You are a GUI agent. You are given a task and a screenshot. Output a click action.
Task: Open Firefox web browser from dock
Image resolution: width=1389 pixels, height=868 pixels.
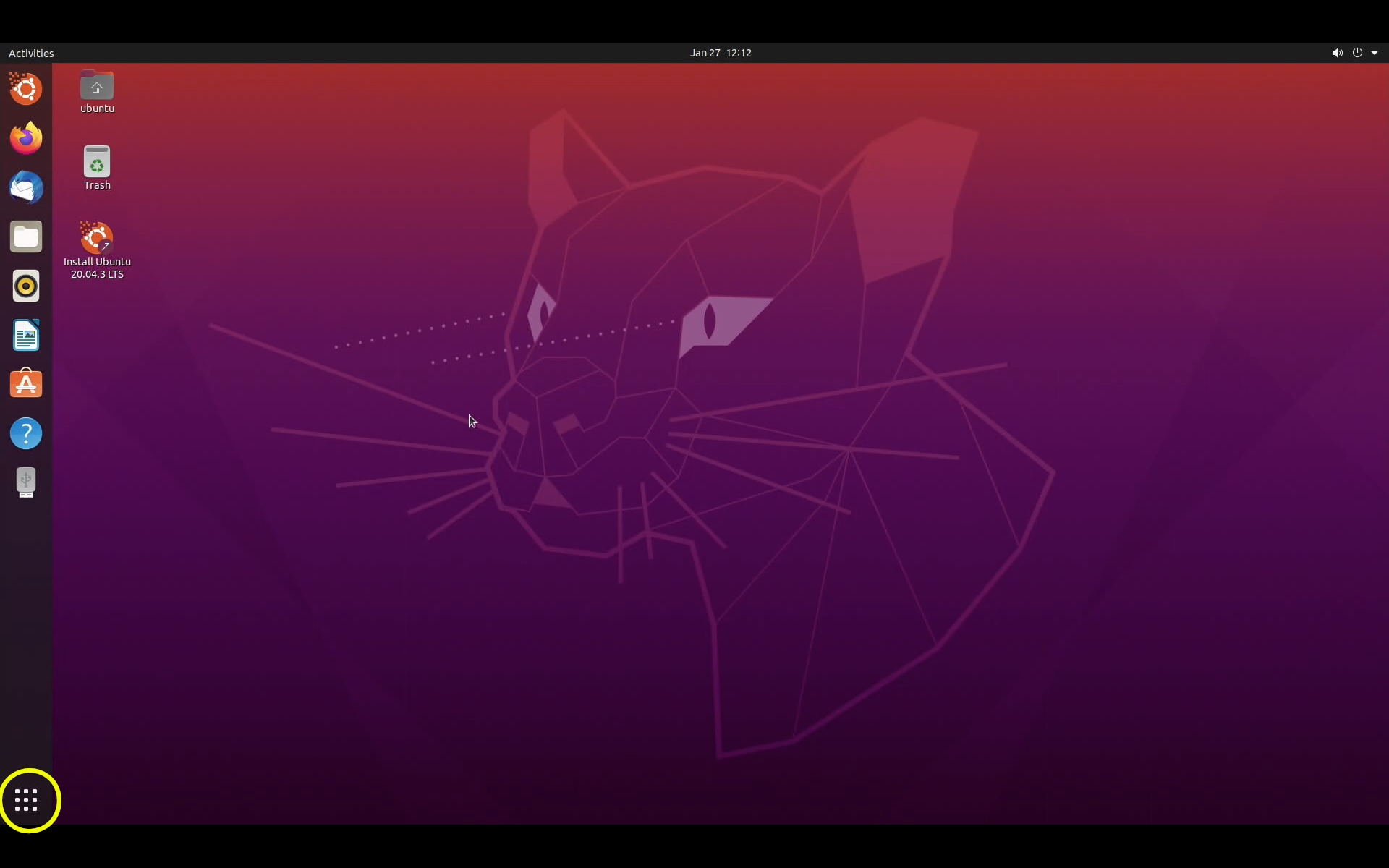(26, 138)
